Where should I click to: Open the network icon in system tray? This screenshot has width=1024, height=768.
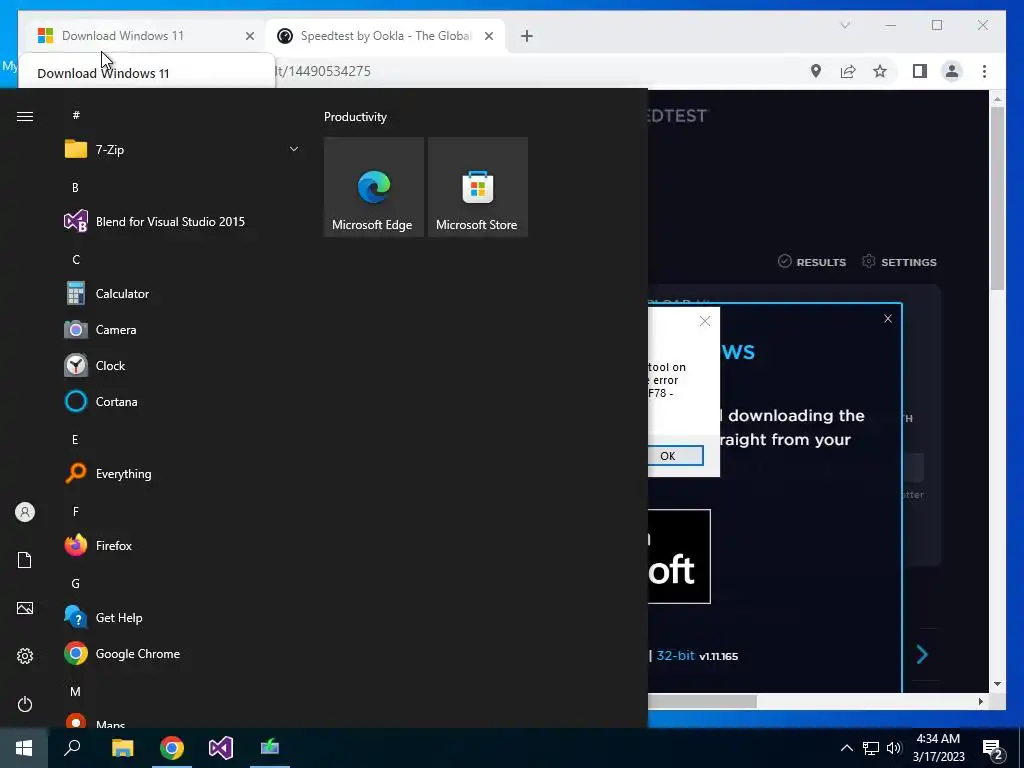871,748
